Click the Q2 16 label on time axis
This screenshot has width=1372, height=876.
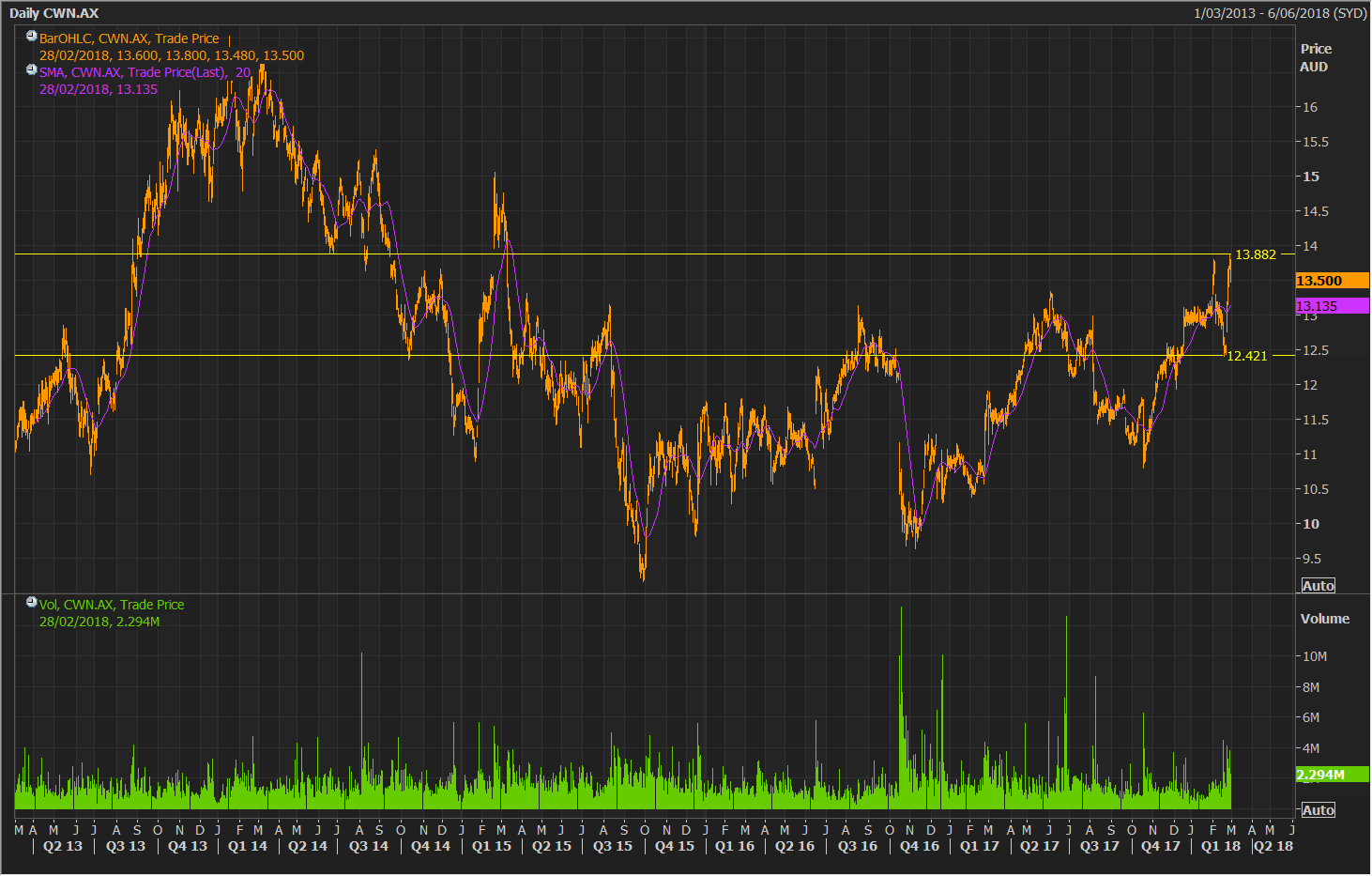(x=795, y=846)
